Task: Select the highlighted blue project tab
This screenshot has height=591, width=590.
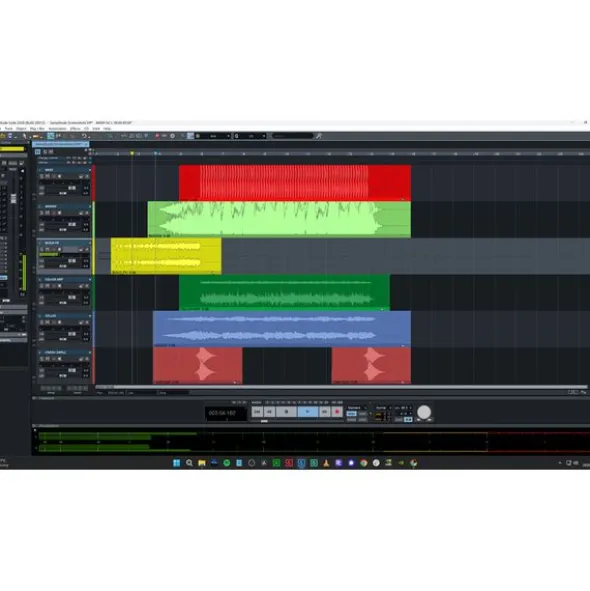Action: pos(60,144)
